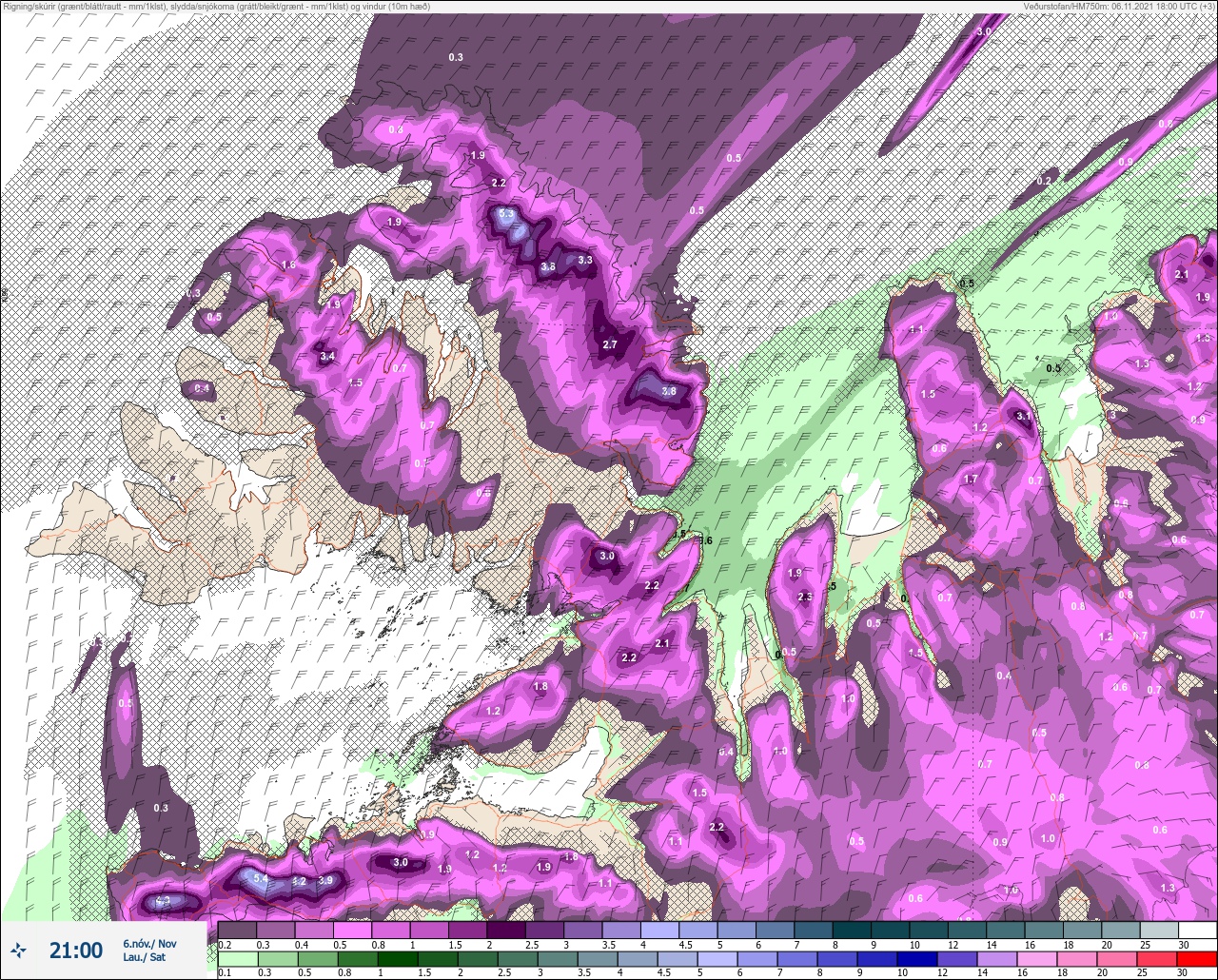Click the 3.3 precipitation value on the map
1218x980 pixels.
coord(585,260)
